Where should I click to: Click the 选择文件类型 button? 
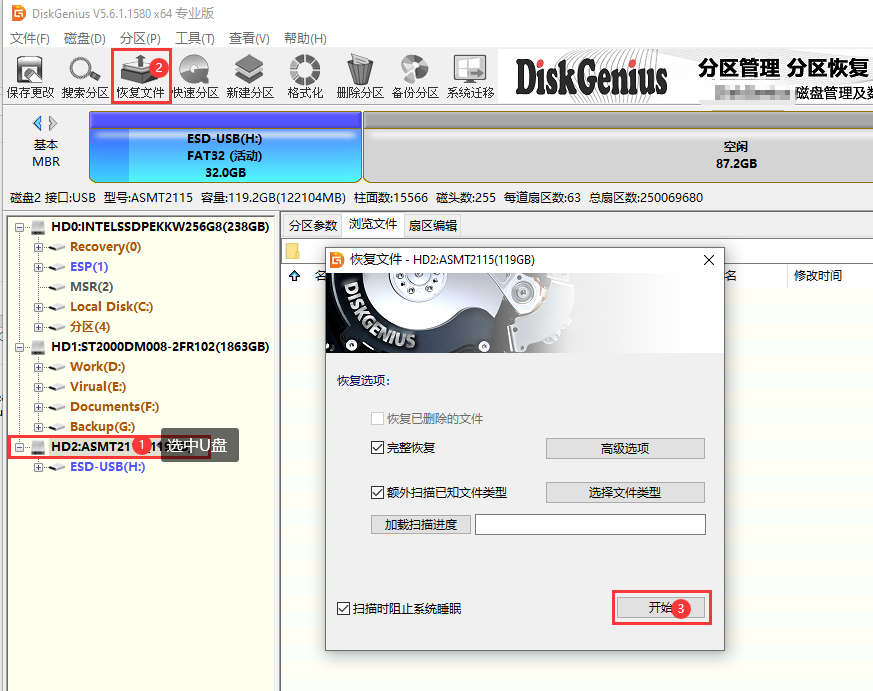point(625,492)
